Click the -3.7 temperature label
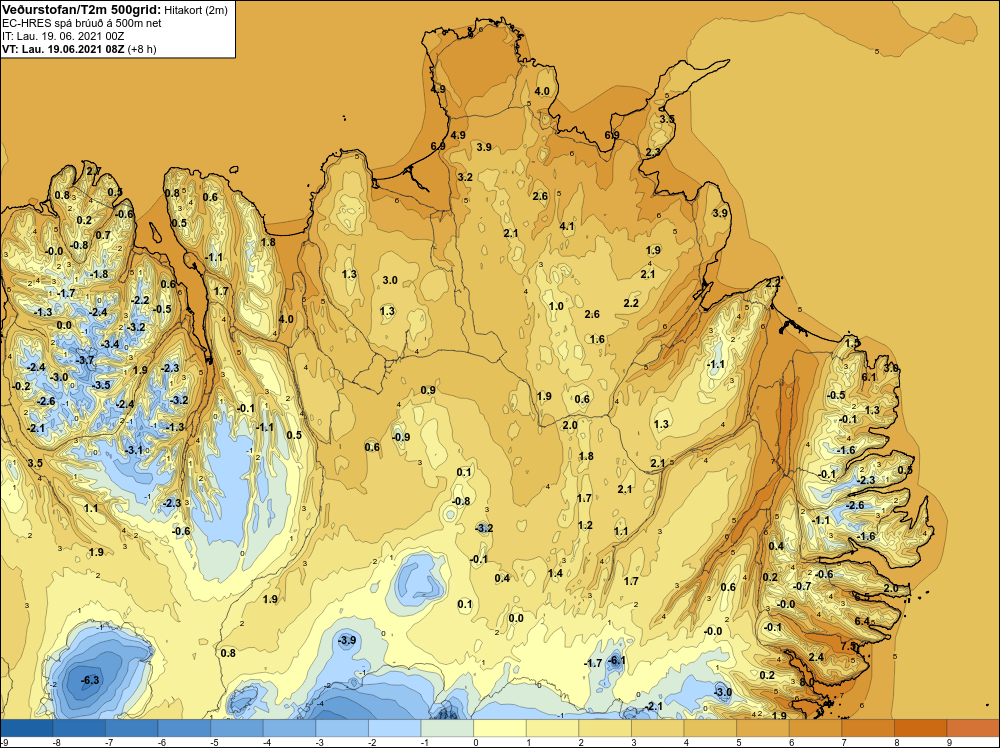The height and width of the screenshot is (748, 1000). (x=84, y=360)
